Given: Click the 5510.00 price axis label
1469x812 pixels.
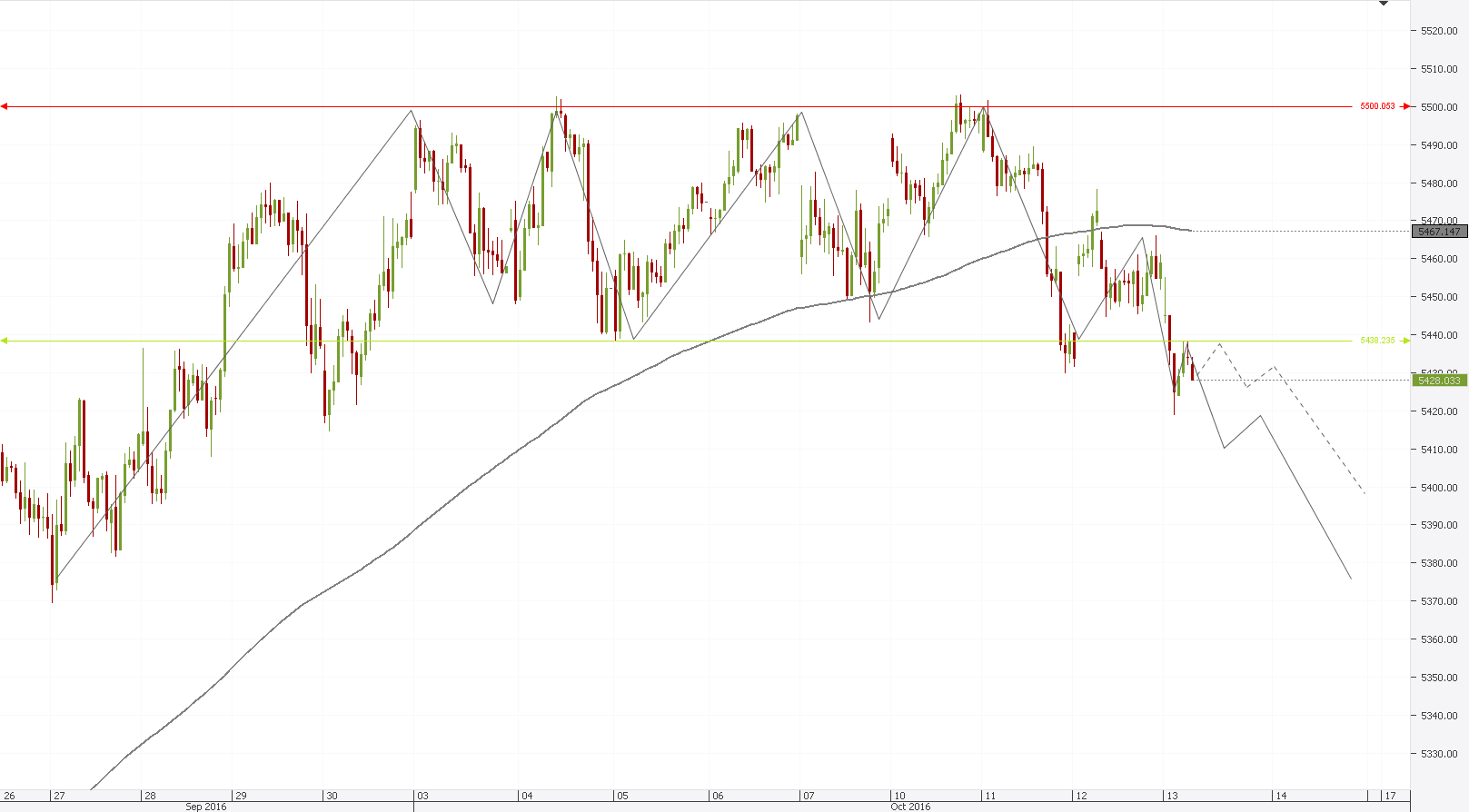Looking at the screenshot, I should tap(1439, 69).
